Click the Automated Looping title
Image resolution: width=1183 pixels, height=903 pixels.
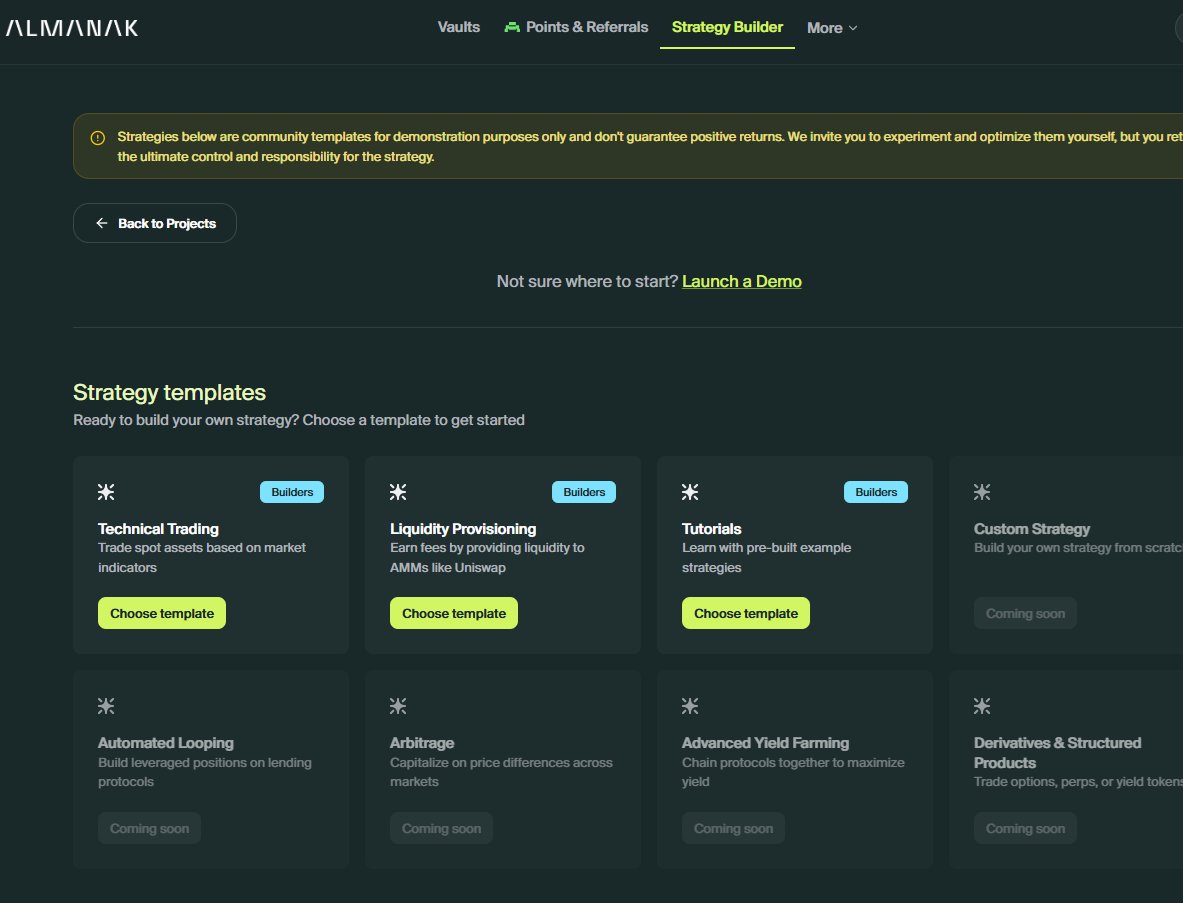coord(166,743)
